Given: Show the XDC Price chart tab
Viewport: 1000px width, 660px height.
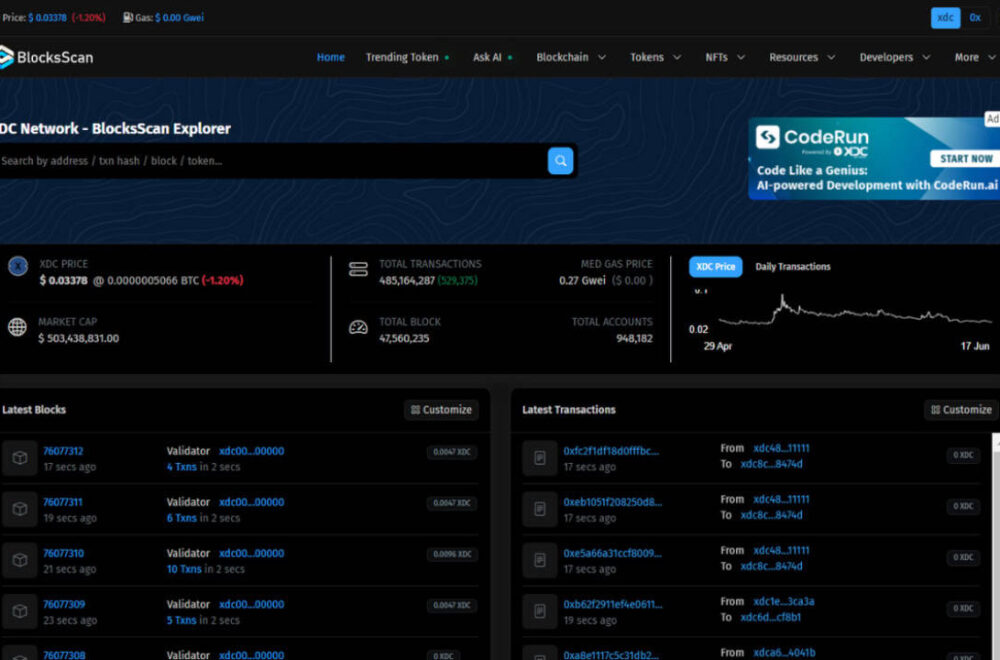Looking at the screenshot, I should pos(715,267).
